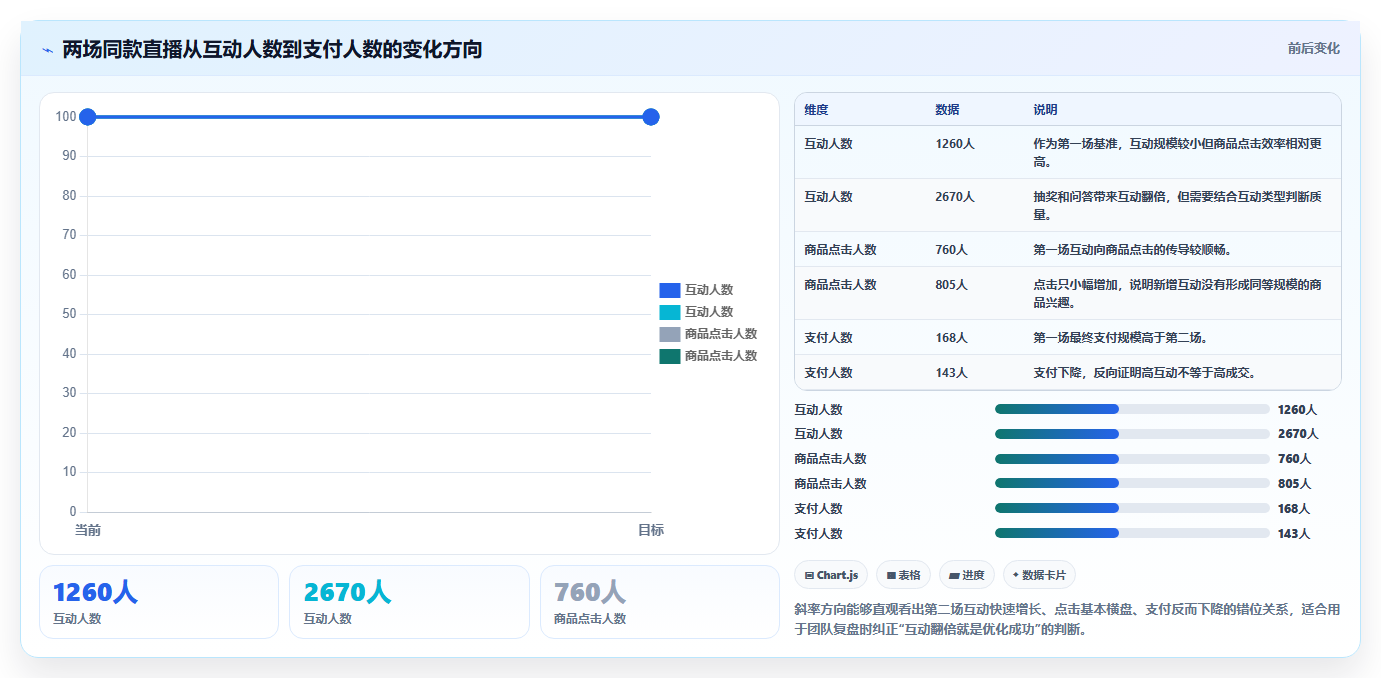Click the note '支付下降，反向证明高互动不等于高成交。'
Viewport: 1381px width, 678px height.
coord(1144,373)
